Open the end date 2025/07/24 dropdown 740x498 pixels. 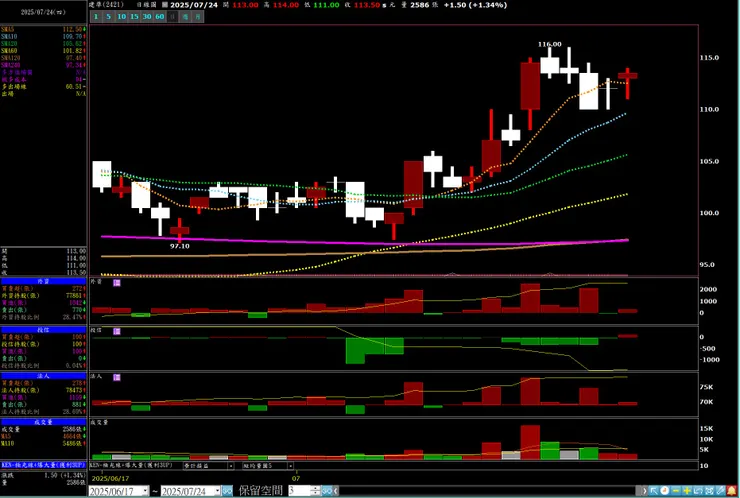[218, 491]
